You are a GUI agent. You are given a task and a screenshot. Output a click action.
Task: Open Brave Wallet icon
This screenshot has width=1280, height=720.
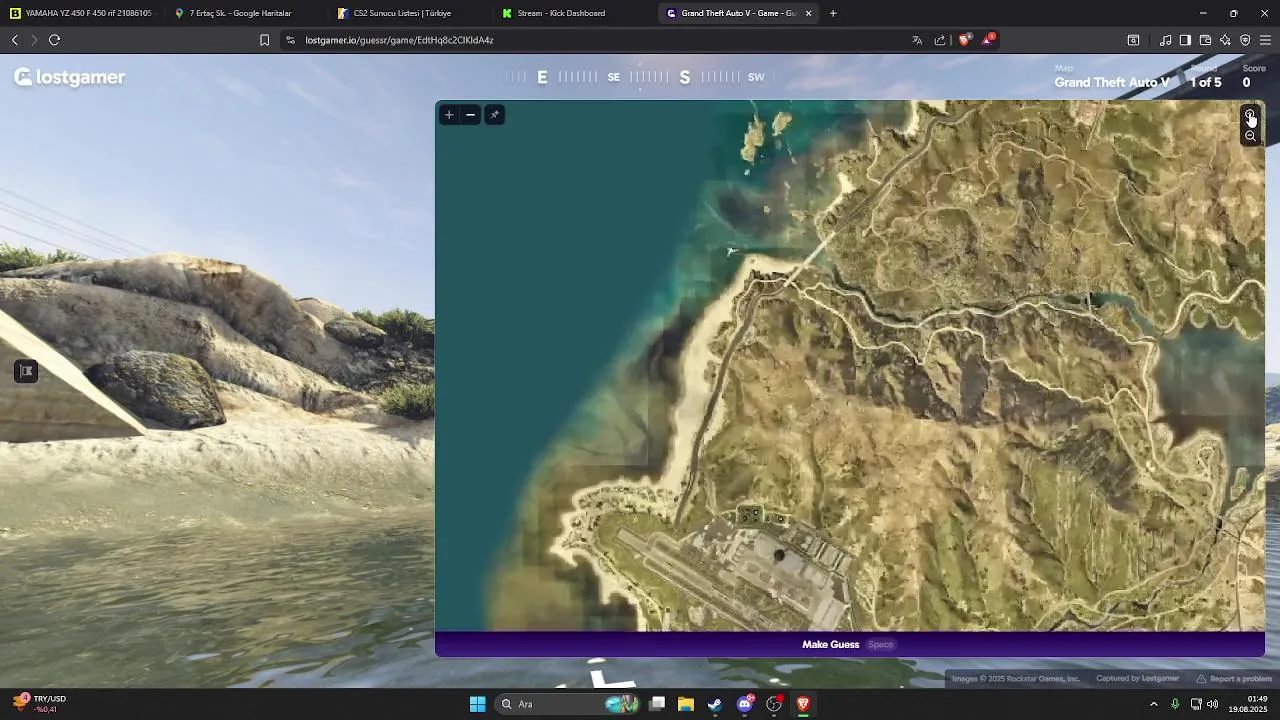[1205, 40]
